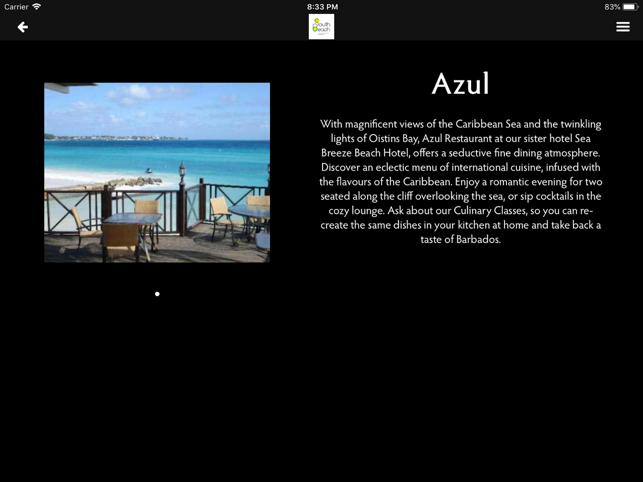Tap the 8:33 PM clock
This screenshot has height=482, width=643.
322,7
